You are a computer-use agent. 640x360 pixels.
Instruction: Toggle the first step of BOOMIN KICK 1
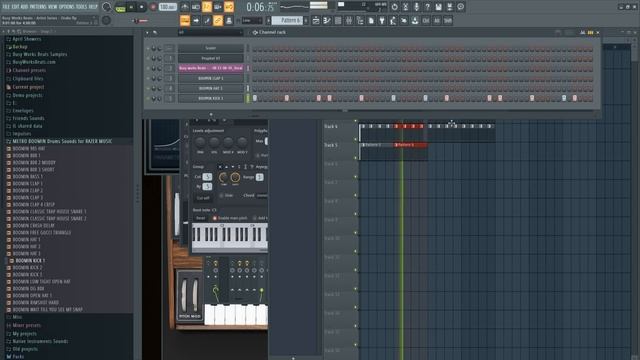(255, 98)
